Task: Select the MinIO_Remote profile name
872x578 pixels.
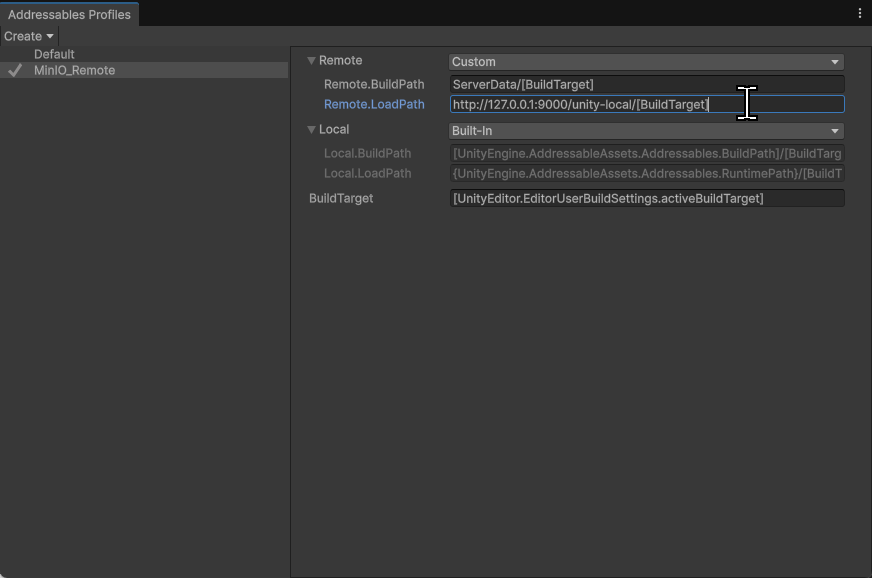Action: [x=75, y=71]
